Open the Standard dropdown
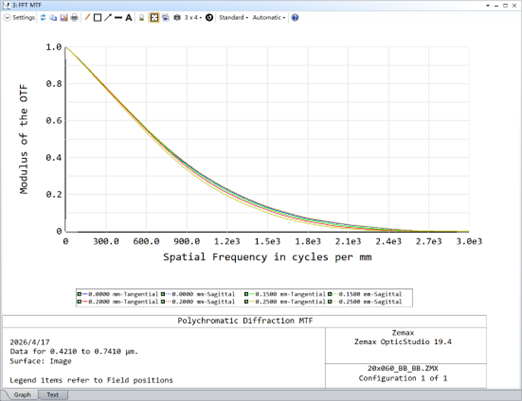The height and width of the screenshot is (401, 522). [234, 18]
